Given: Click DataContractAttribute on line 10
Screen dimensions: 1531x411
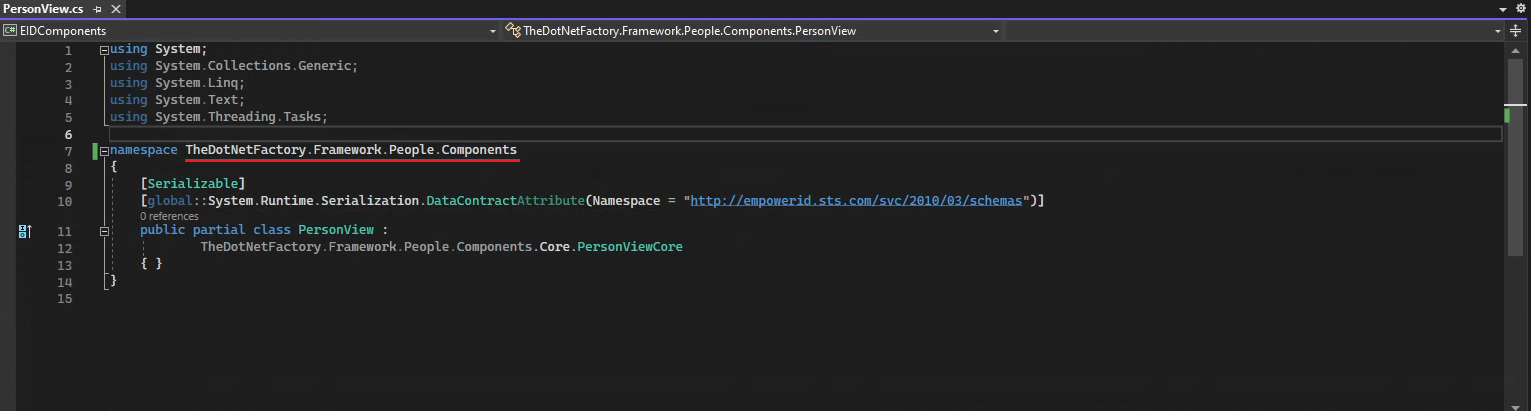Looking at the screenshot, I should click(505, 201).
